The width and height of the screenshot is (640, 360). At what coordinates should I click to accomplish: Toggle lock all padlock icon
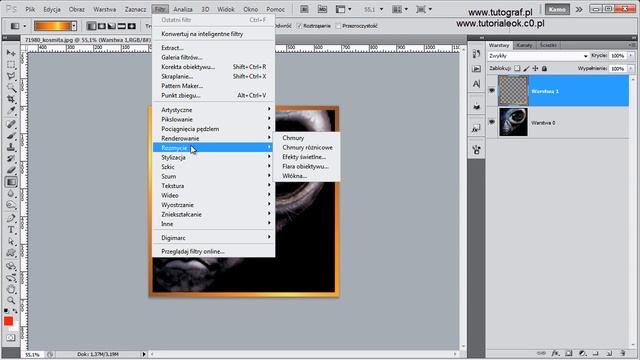click(x=544, y=69)
